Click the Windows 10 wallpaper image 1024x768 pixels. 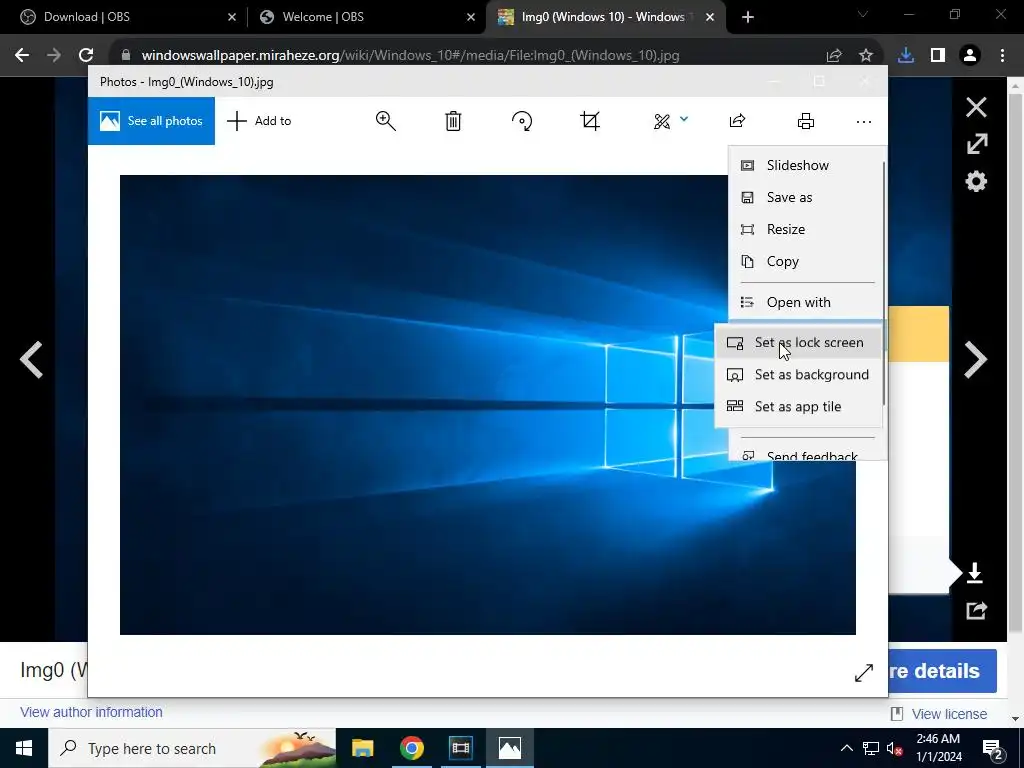tap(488, 404)
